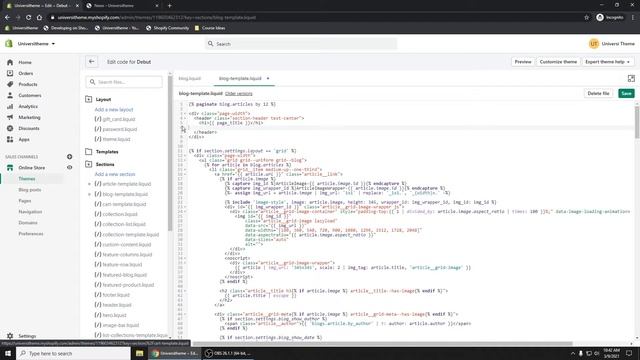Image resolution: width=640 pixels, height=360 pixels.
Task: Open Blog posts submenu item
Action: 29,190
